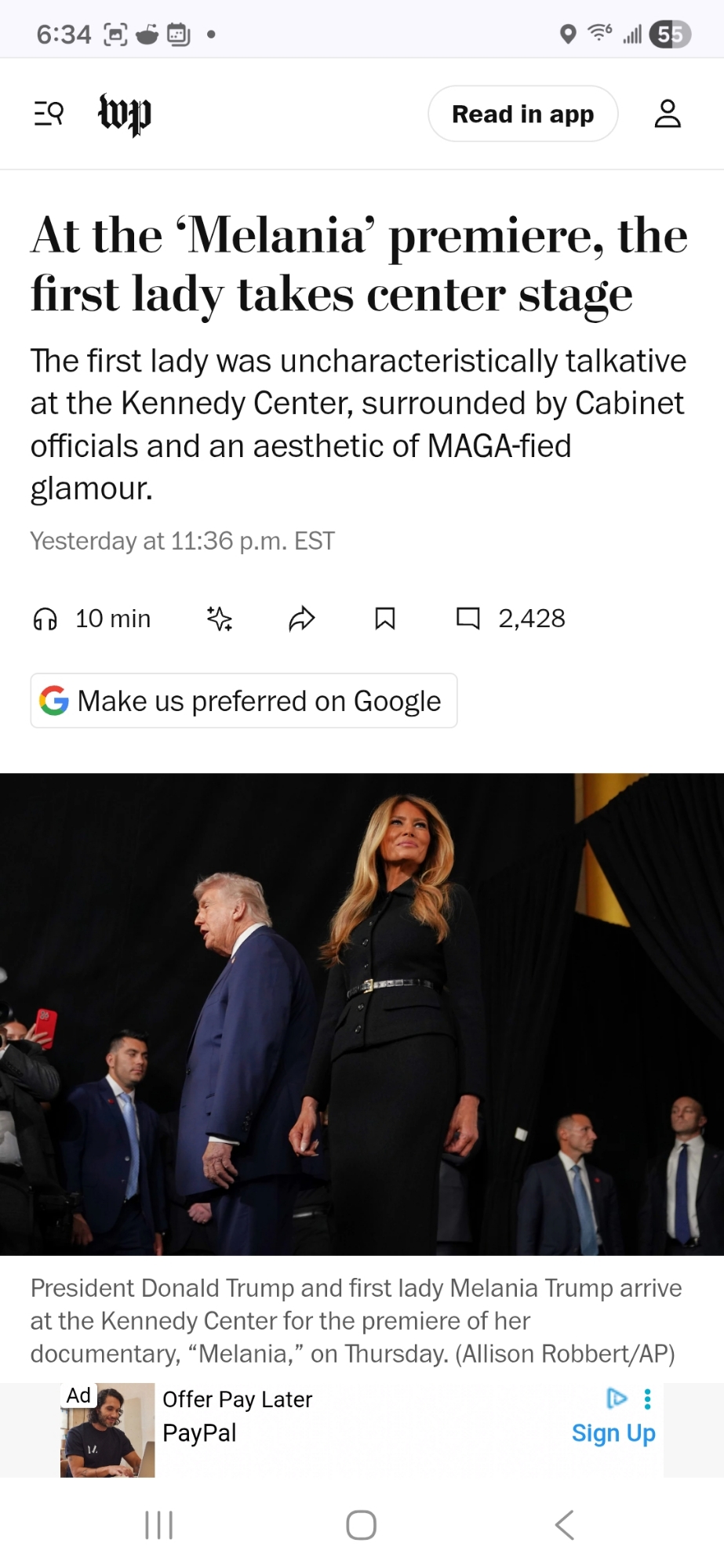Share the article with arrow icon
724x1568 pixels.
click(x=302, y=619)
